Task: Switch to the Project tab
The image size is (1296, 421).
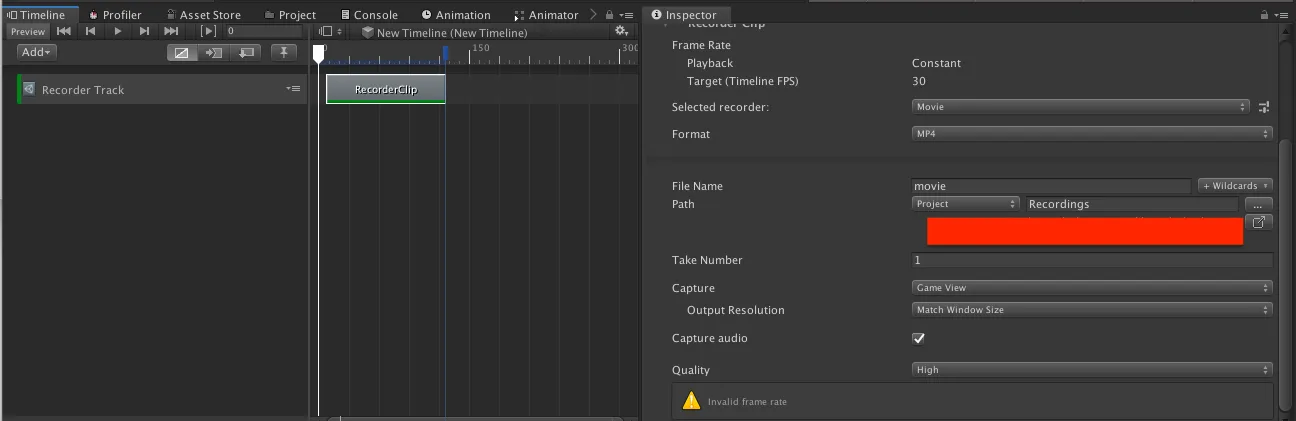Action: coord(290,15)
